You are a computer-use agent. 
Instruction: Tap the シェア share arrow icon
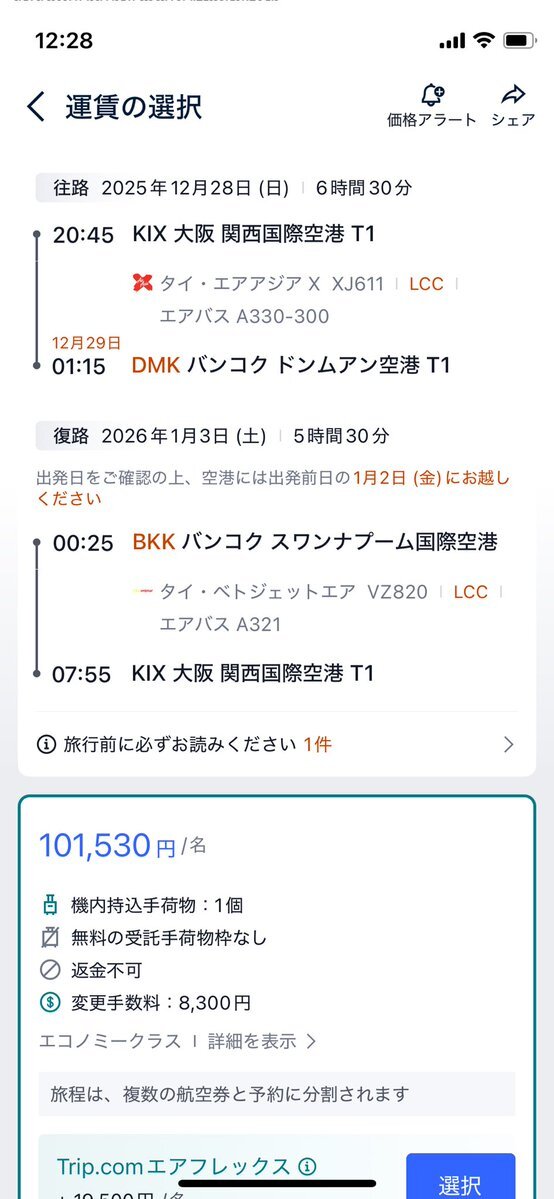click(513, 95)
